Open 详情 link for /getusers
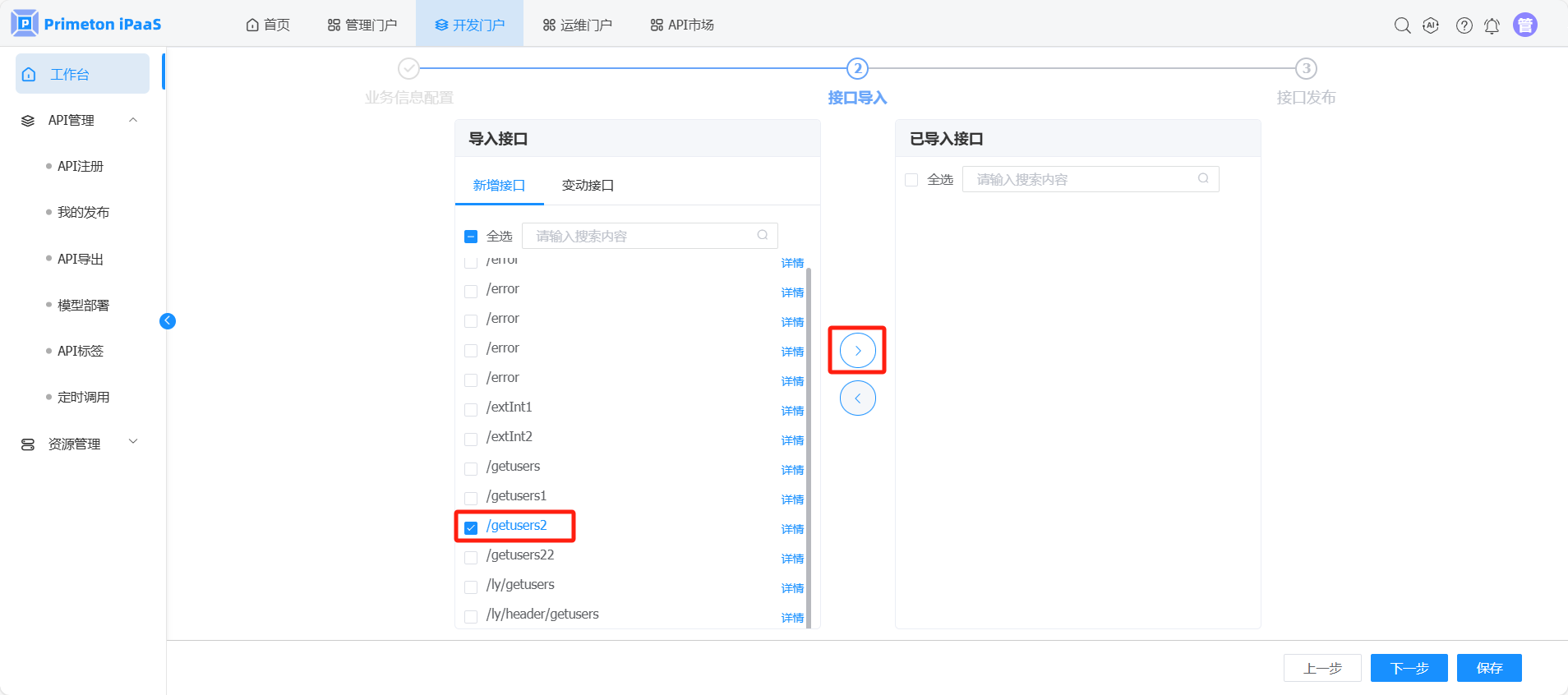This screenshot has width=1568, height=695. tap(792, 469)
